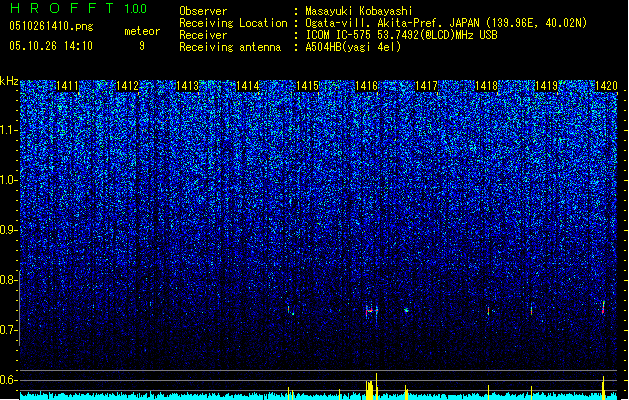Click the Receiving antenna field label
The height and width of the screenshot is (400, 629).
(x=230, y=47)
